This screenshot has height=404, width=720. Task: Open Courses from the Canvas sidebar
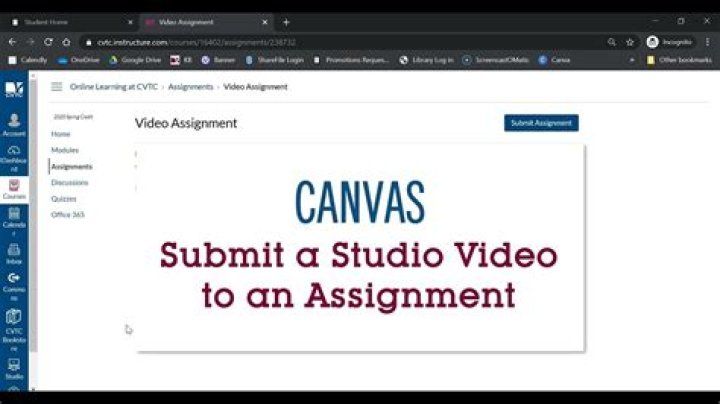click(14, 189)
